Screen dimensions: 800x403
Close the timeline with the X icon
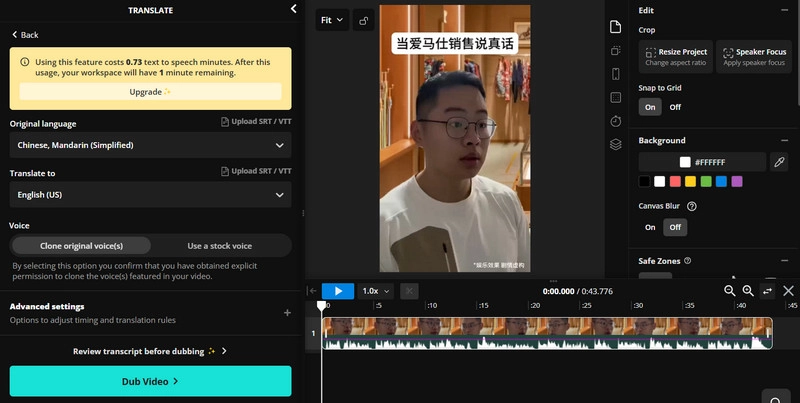coord(788,291)
